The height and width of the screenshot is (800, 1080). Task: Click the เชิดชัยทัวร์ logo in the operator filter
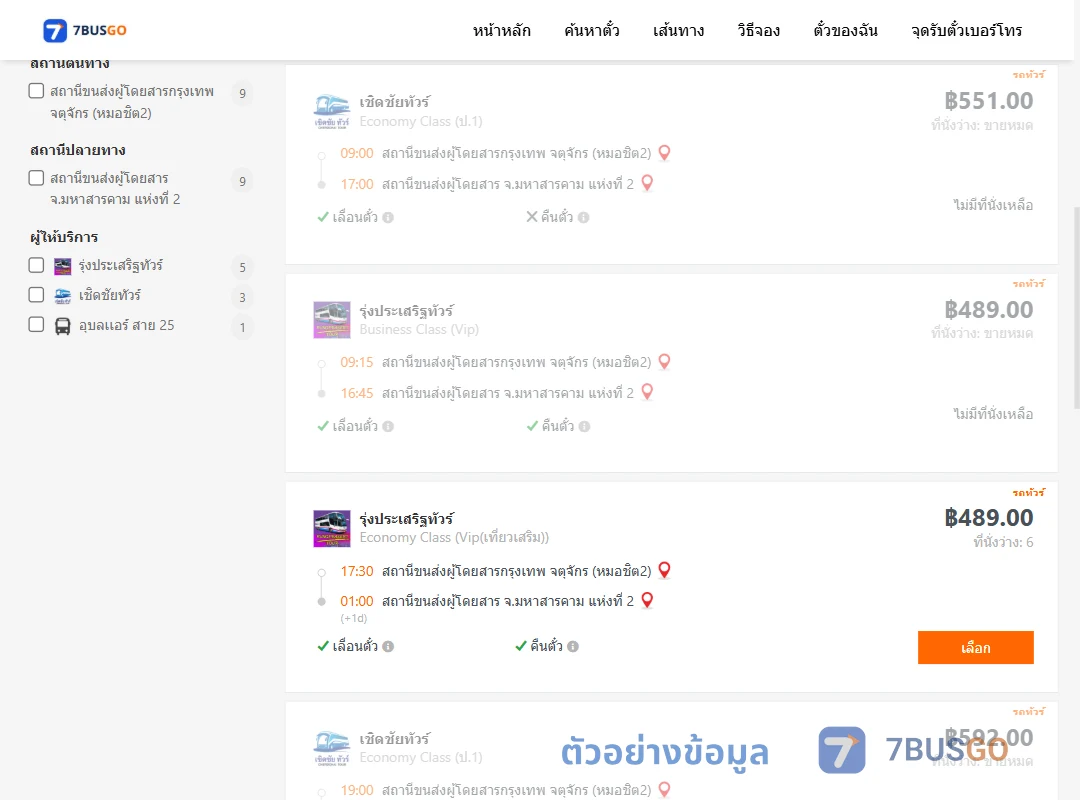click(x=63, y=296)
